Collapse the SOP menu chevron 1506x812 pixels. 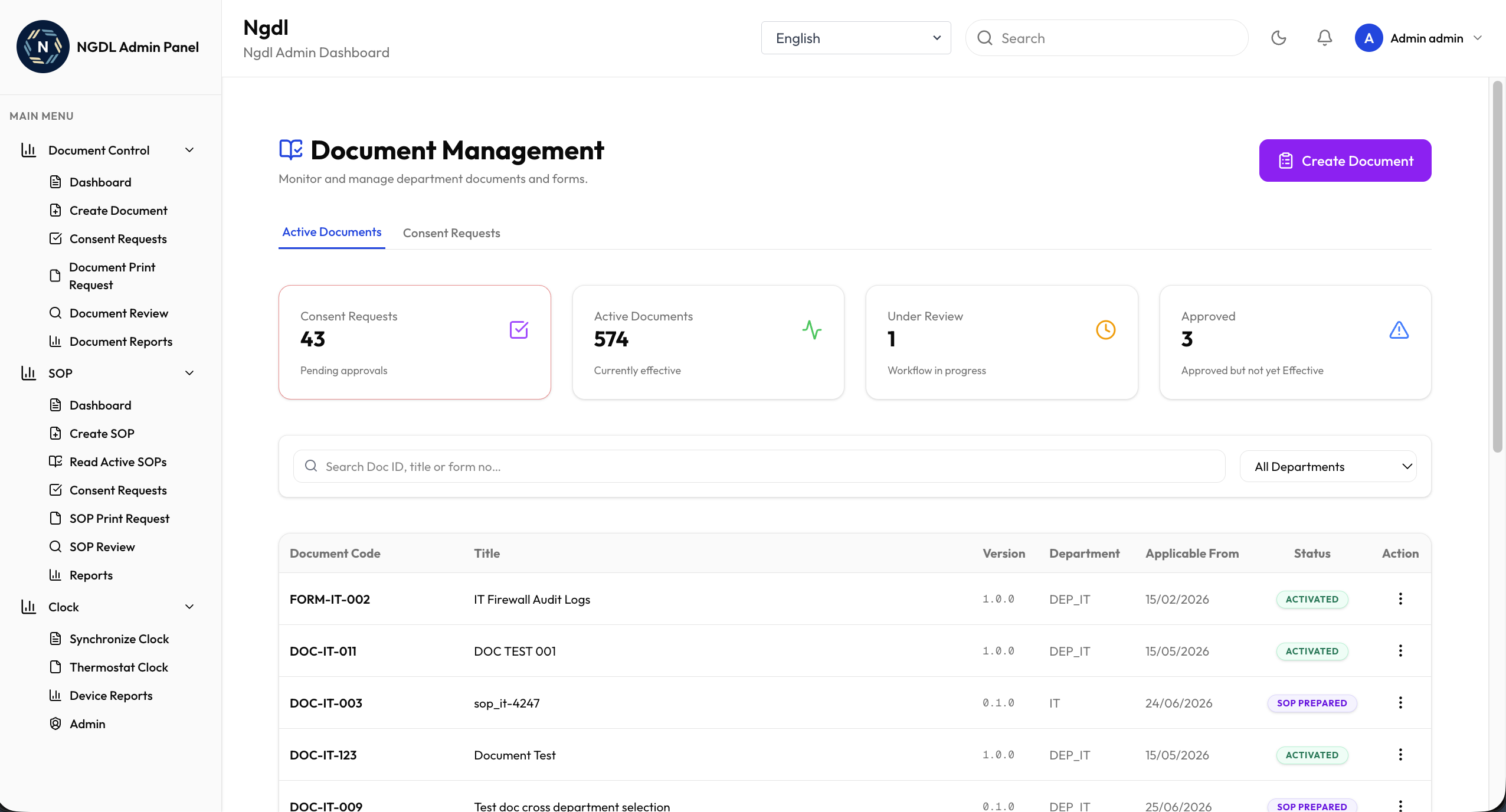tap(189, 373)
